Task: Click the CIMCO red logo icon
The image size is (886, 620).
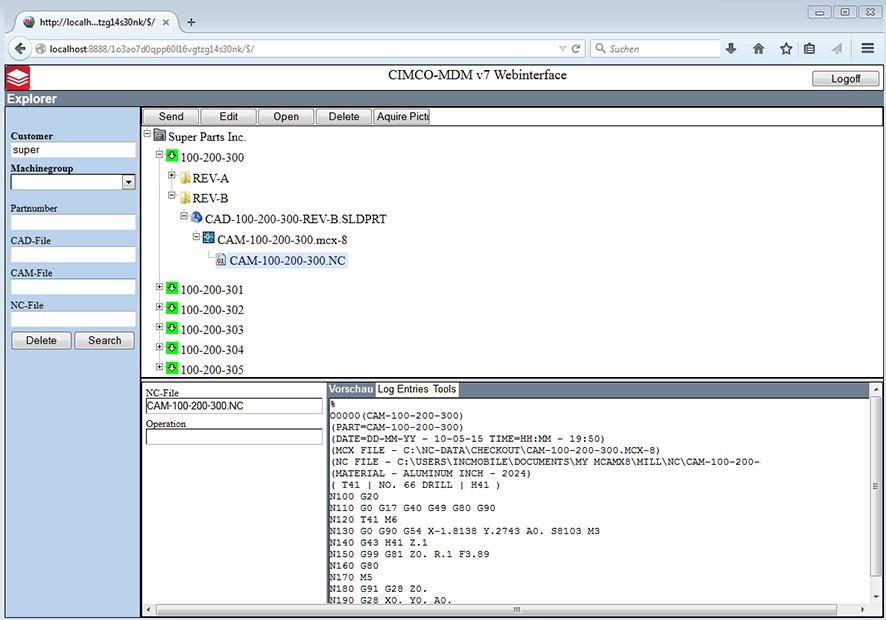Action: coord(18,78)
